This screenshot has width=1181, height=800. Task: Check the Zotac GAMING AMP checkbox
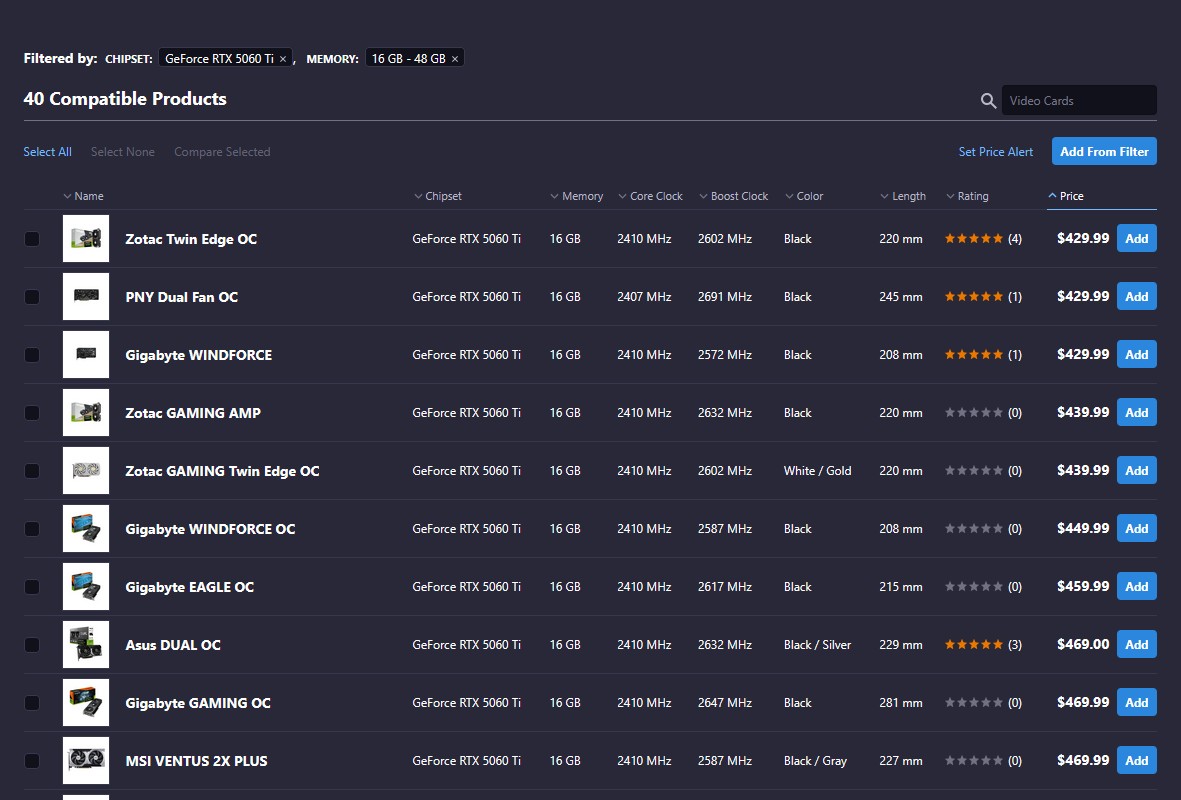[x=32, y=413]
